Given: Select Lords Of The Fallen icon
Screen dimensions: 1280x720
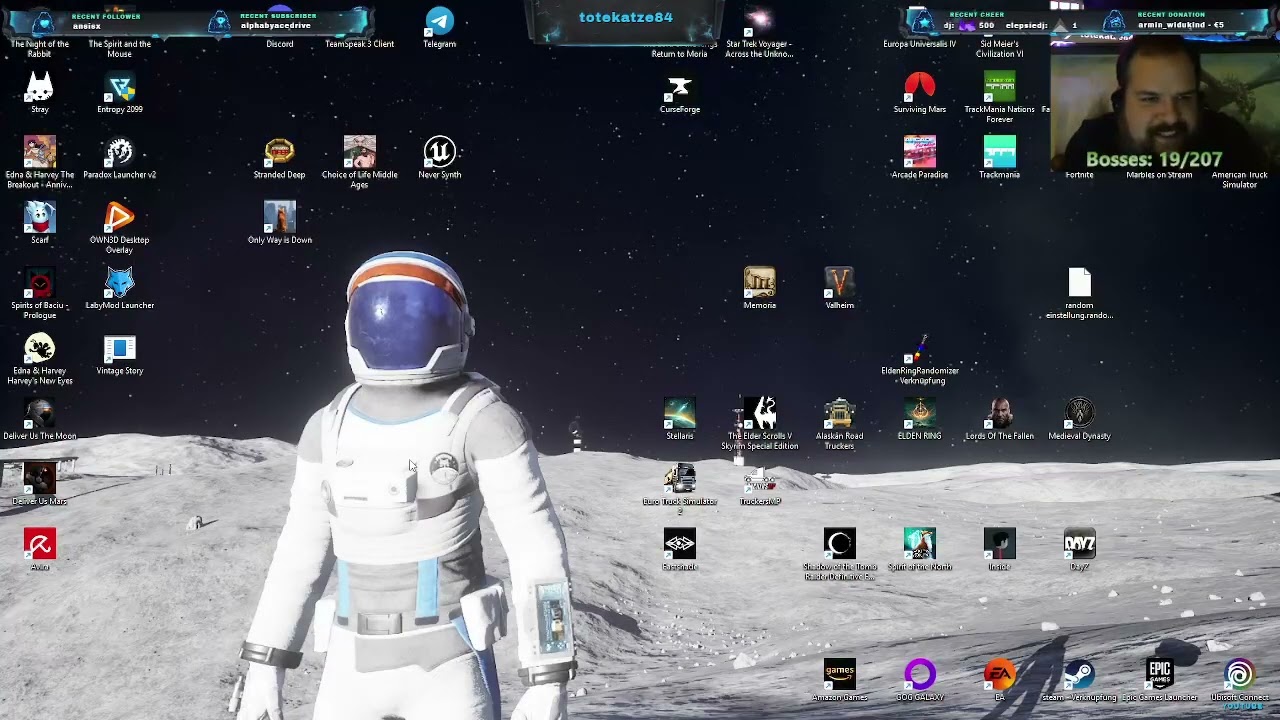Looking at the screenshot, I should click(1000, 413).
